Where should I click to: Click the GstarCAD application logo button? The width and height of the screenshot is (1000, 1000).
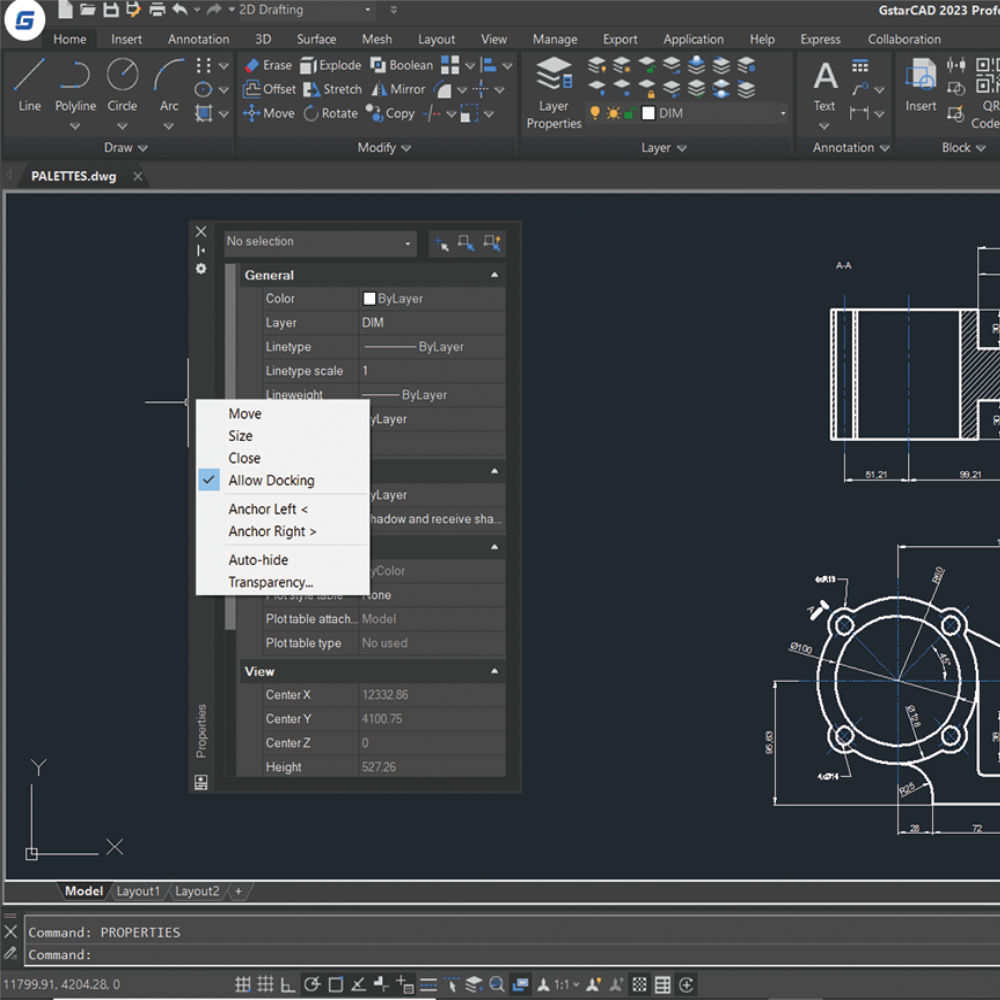click(24, 20)
